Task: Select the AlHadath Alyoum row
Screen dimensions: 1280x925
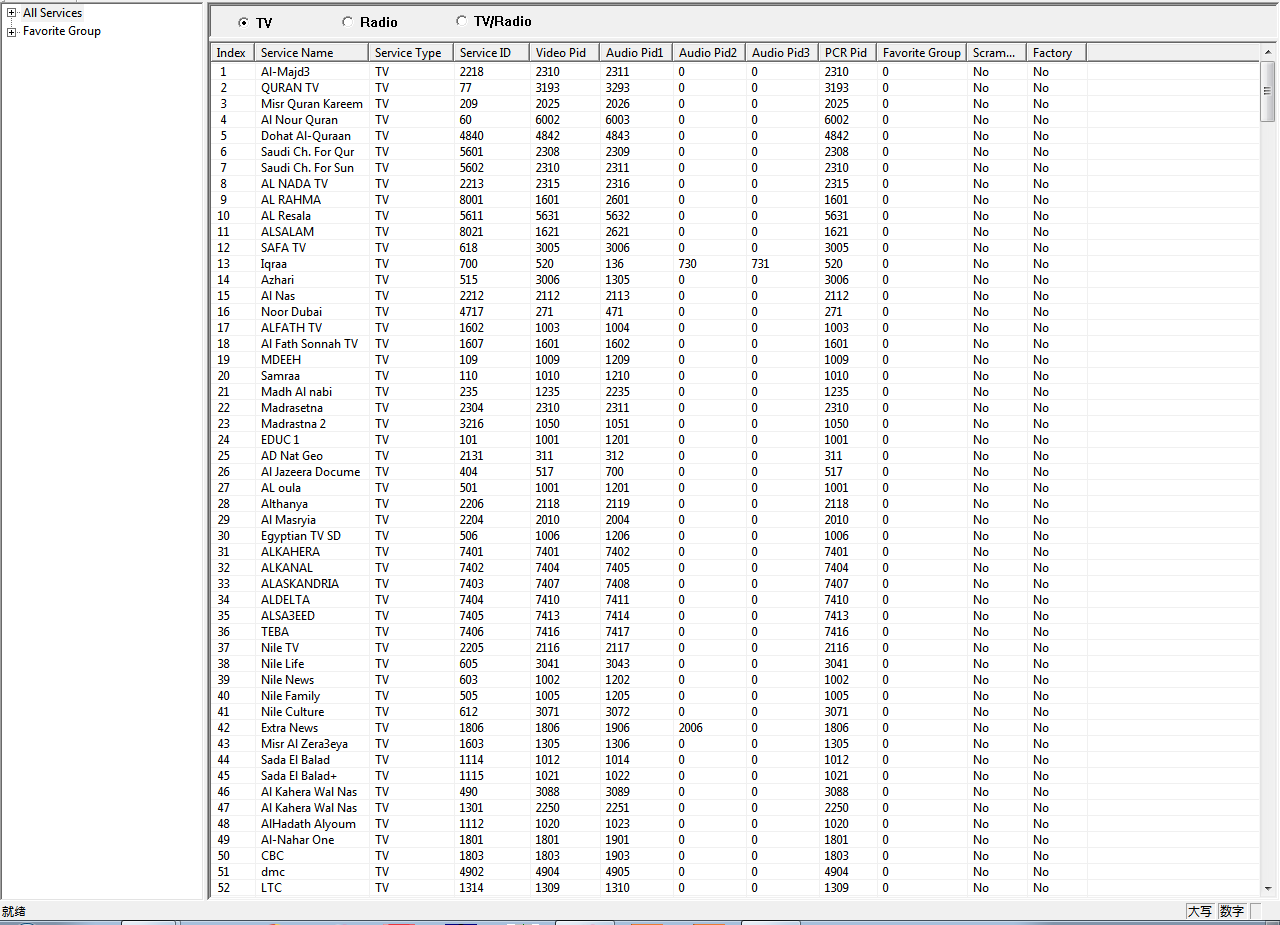Action: (x=649, y=824)
